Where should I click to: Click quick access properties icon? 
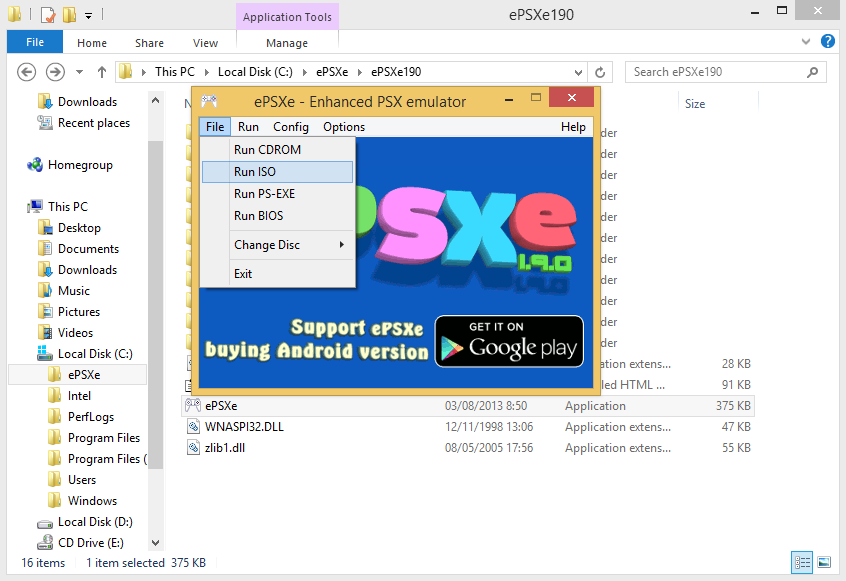pos(48,15)
